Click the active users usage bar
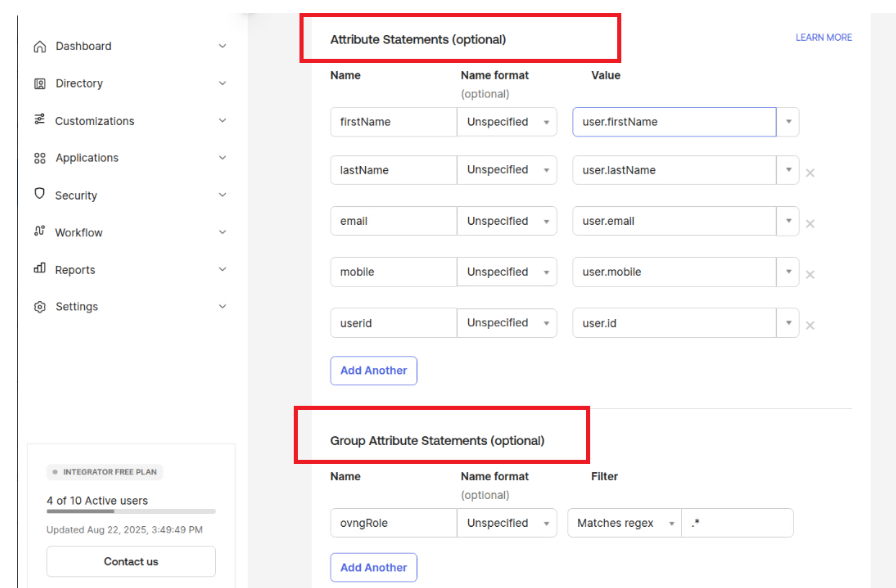Screen dimensions: 896x588 coord(130,514)
